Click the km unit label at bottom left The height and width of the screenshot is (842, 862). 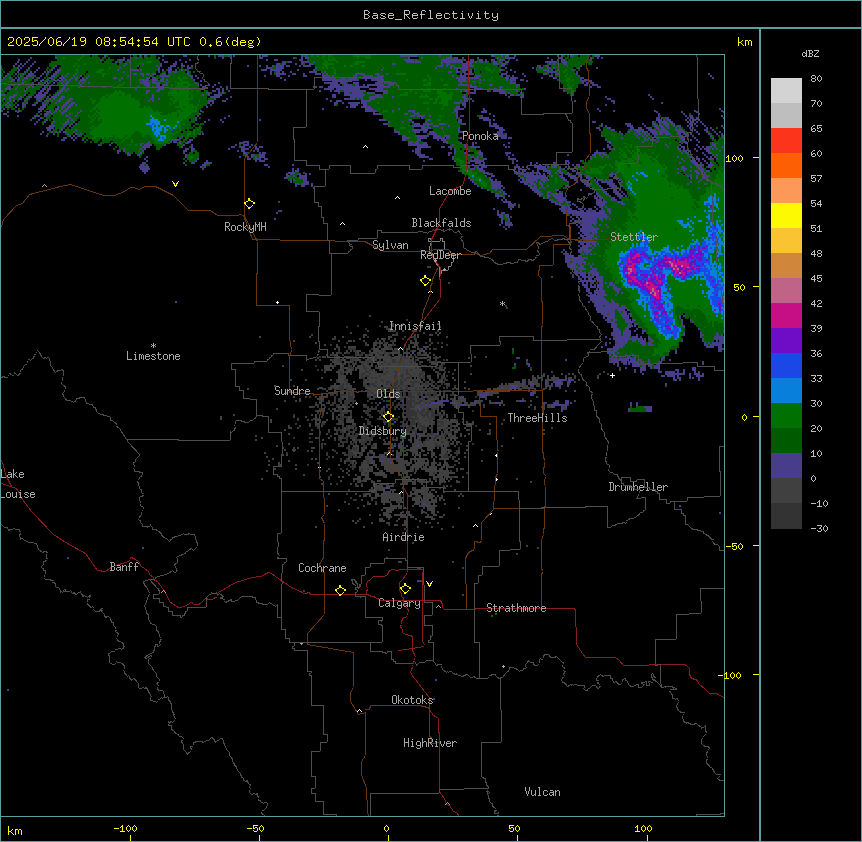click(14, 831)
